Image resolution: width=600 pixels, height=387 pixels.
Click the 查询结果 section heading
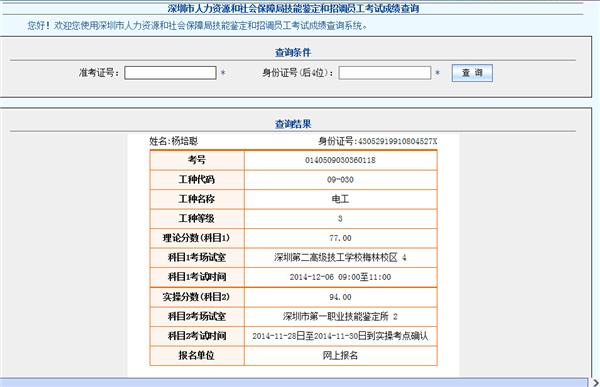(x=293, y=124)
